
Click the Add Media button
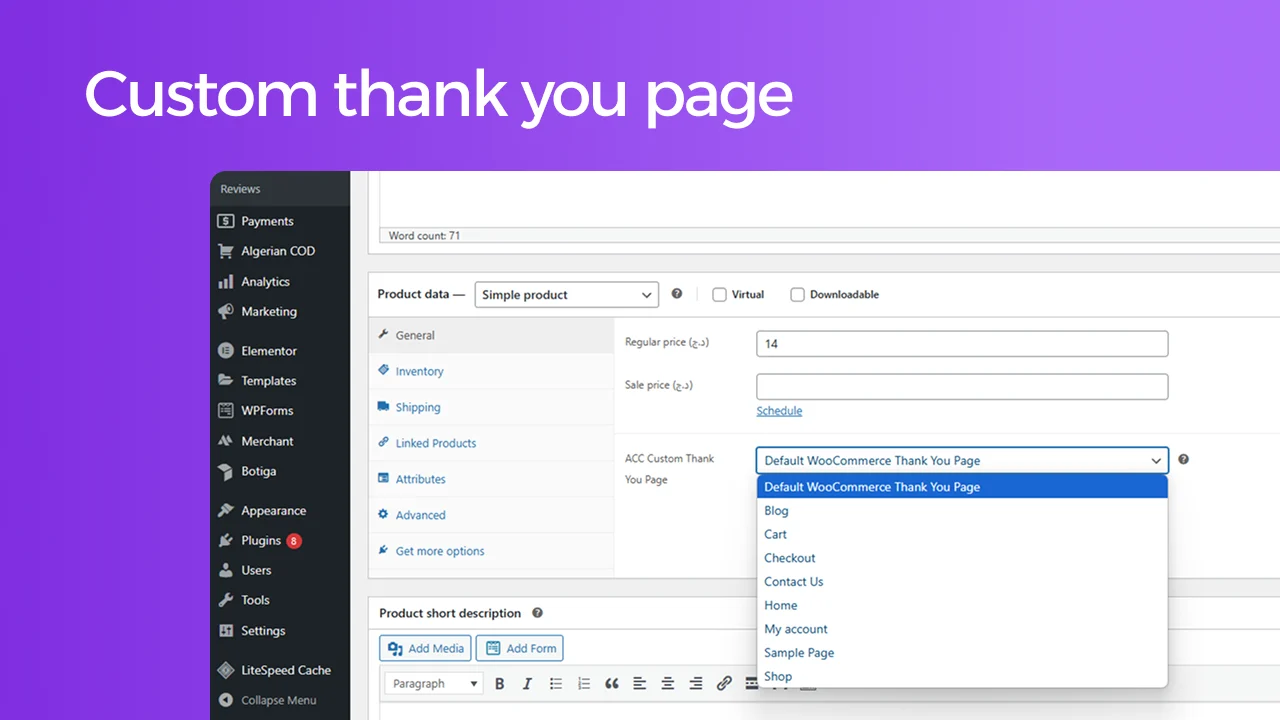425,649
